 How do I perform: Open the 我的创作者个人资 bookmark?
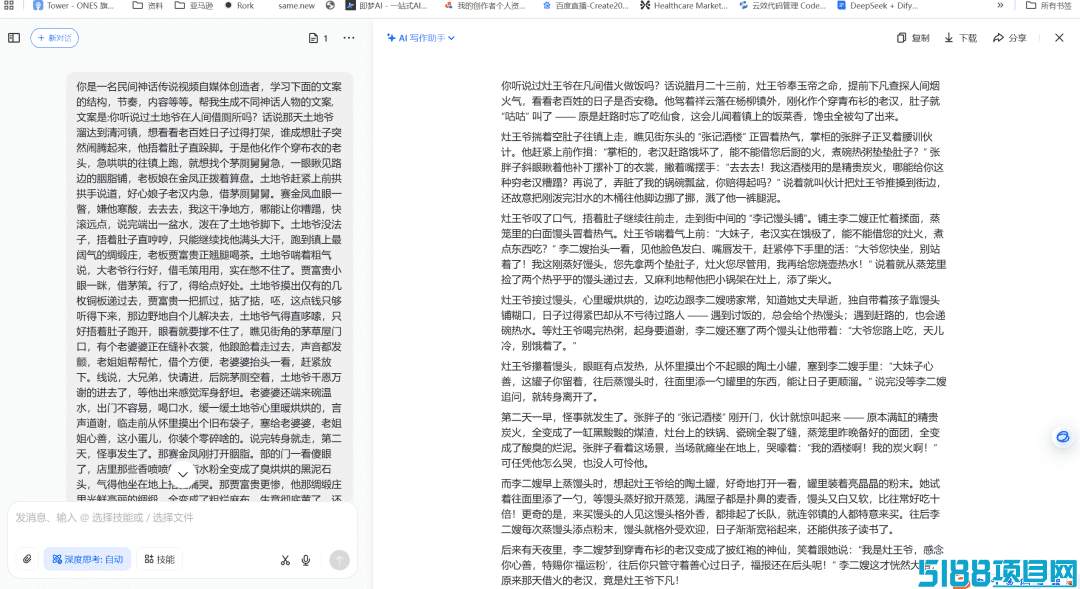coord(484,6)
